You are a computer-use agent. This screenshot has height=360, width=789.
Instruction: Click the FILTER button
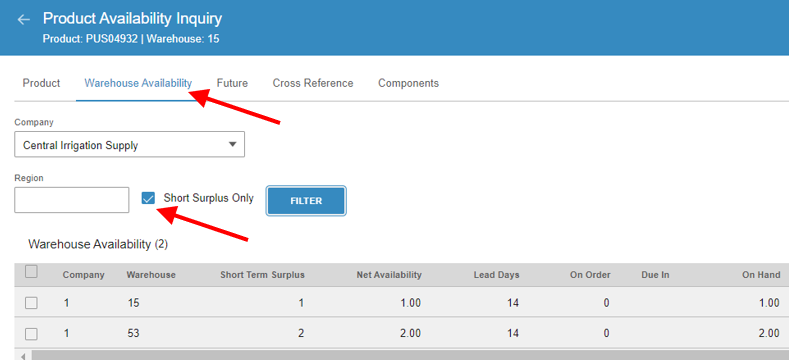tap(306, 201)
